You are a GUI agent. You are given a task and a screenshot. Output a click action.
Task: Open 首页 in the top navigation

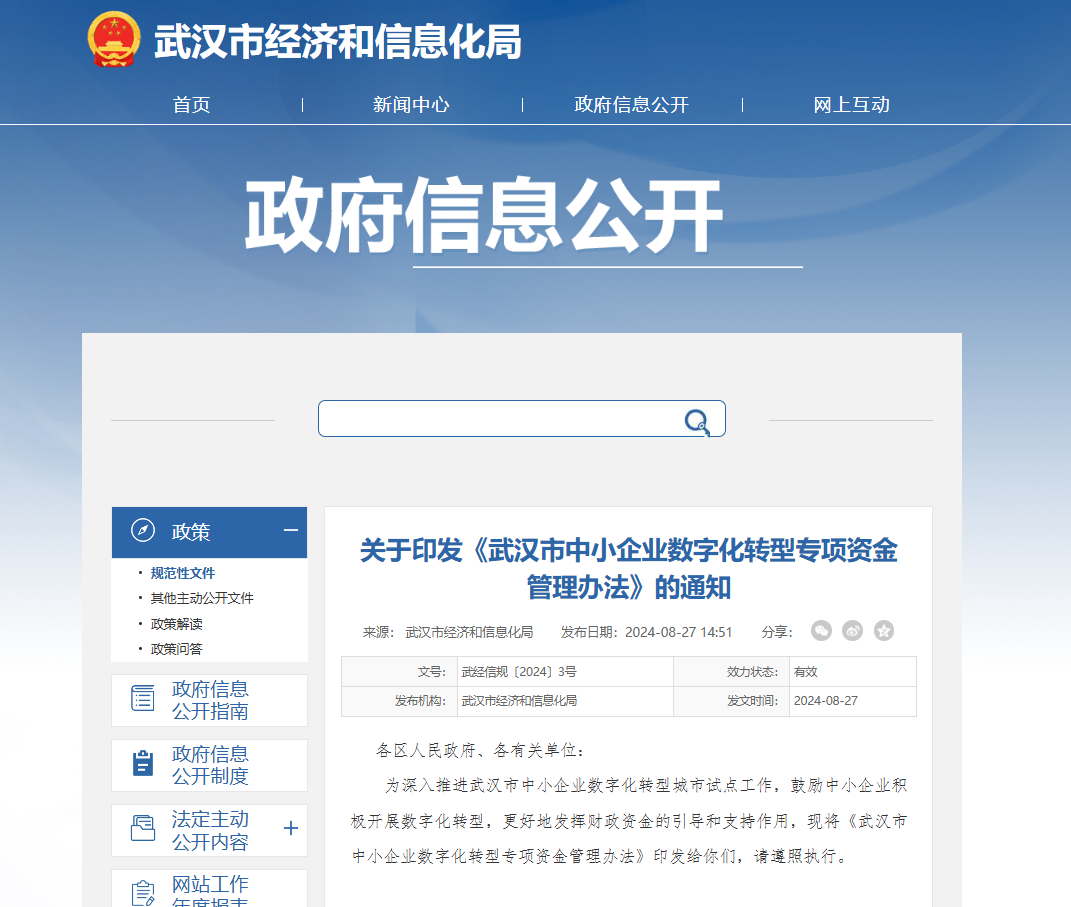[192, 105]
